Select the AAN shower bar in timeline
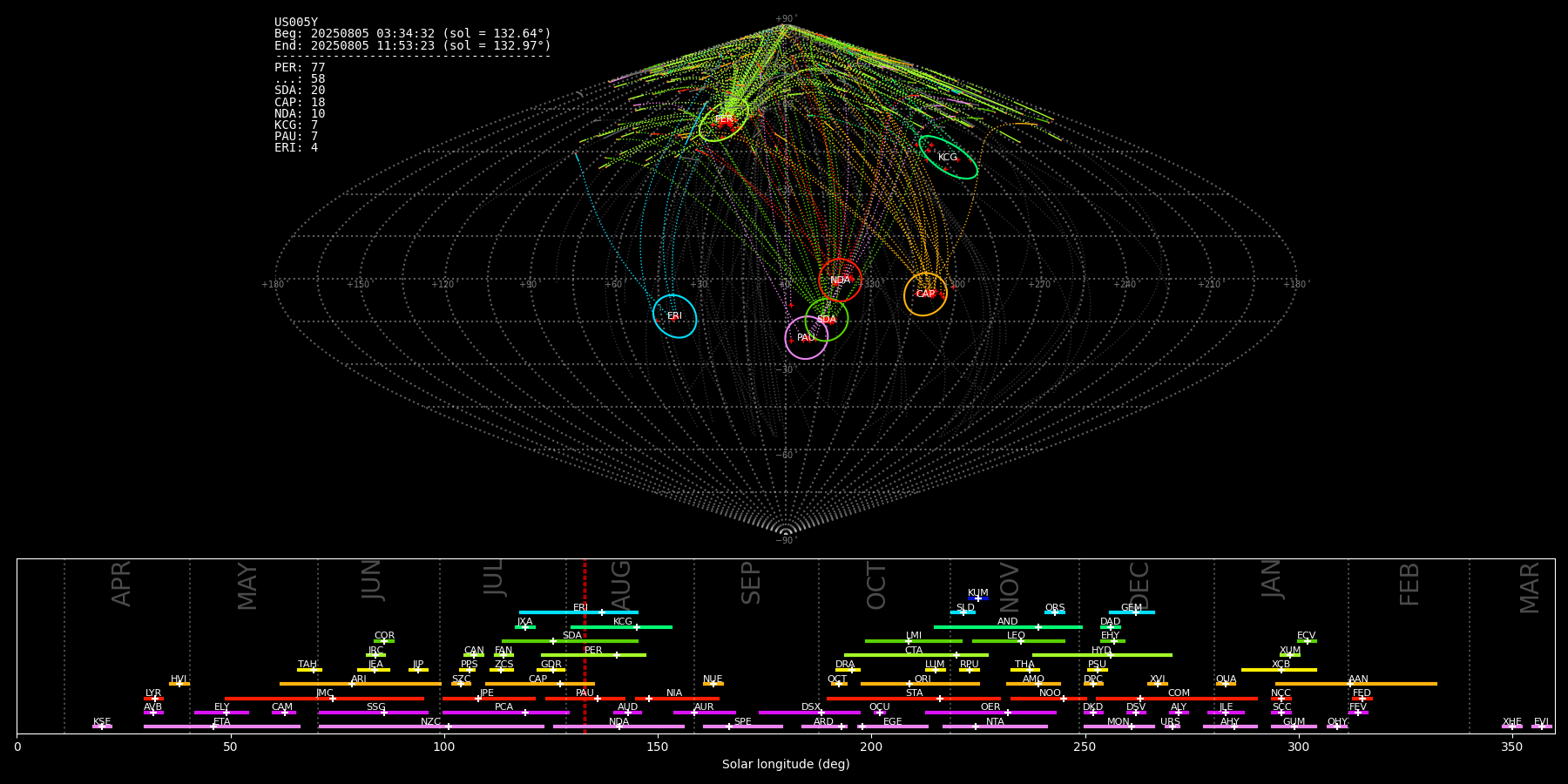 pos(1356,684)
